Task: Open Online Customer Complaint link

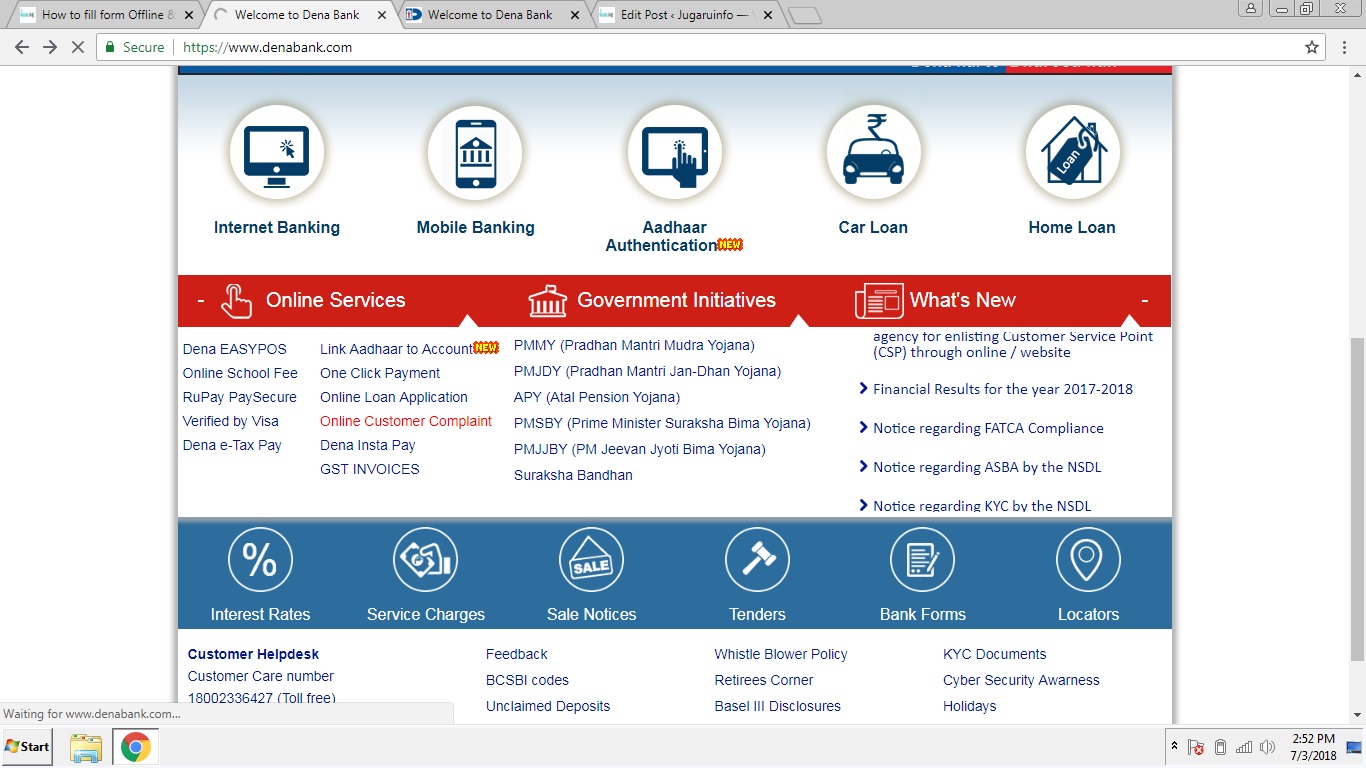Action: click(x=406, y=421)
